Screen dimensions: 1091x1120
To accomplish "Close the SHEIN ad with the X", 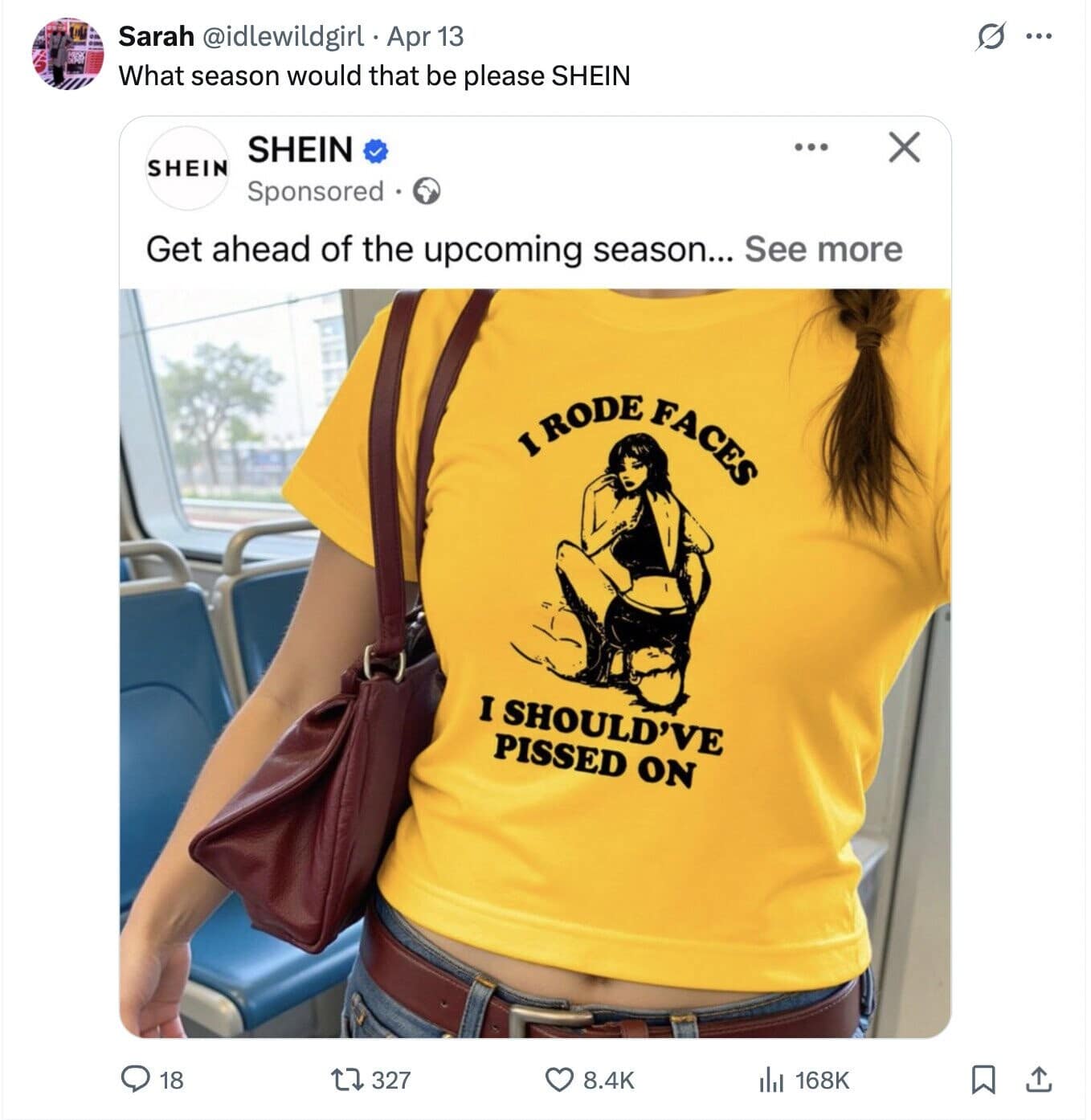I will (x=904, y=147).
